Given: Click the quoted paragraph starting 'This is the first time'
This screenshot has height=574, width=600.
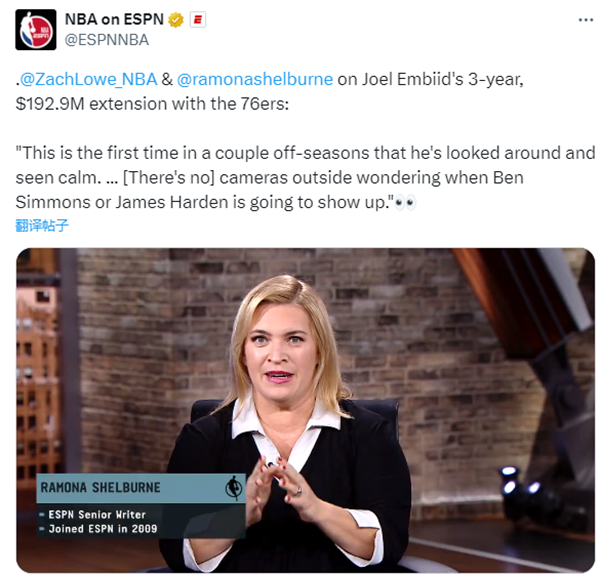Looking at the screenshot, I should (x=305, y=178).
